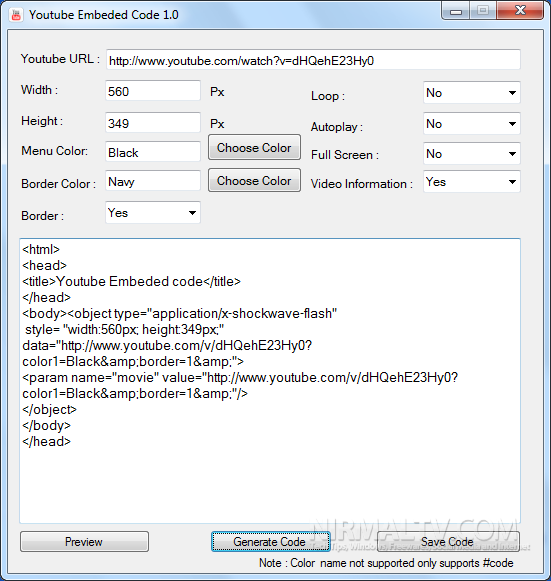This screenshot has height=581, width=551.
Task: Choose a color for Menu Color
Action: [x=254, y=147]
